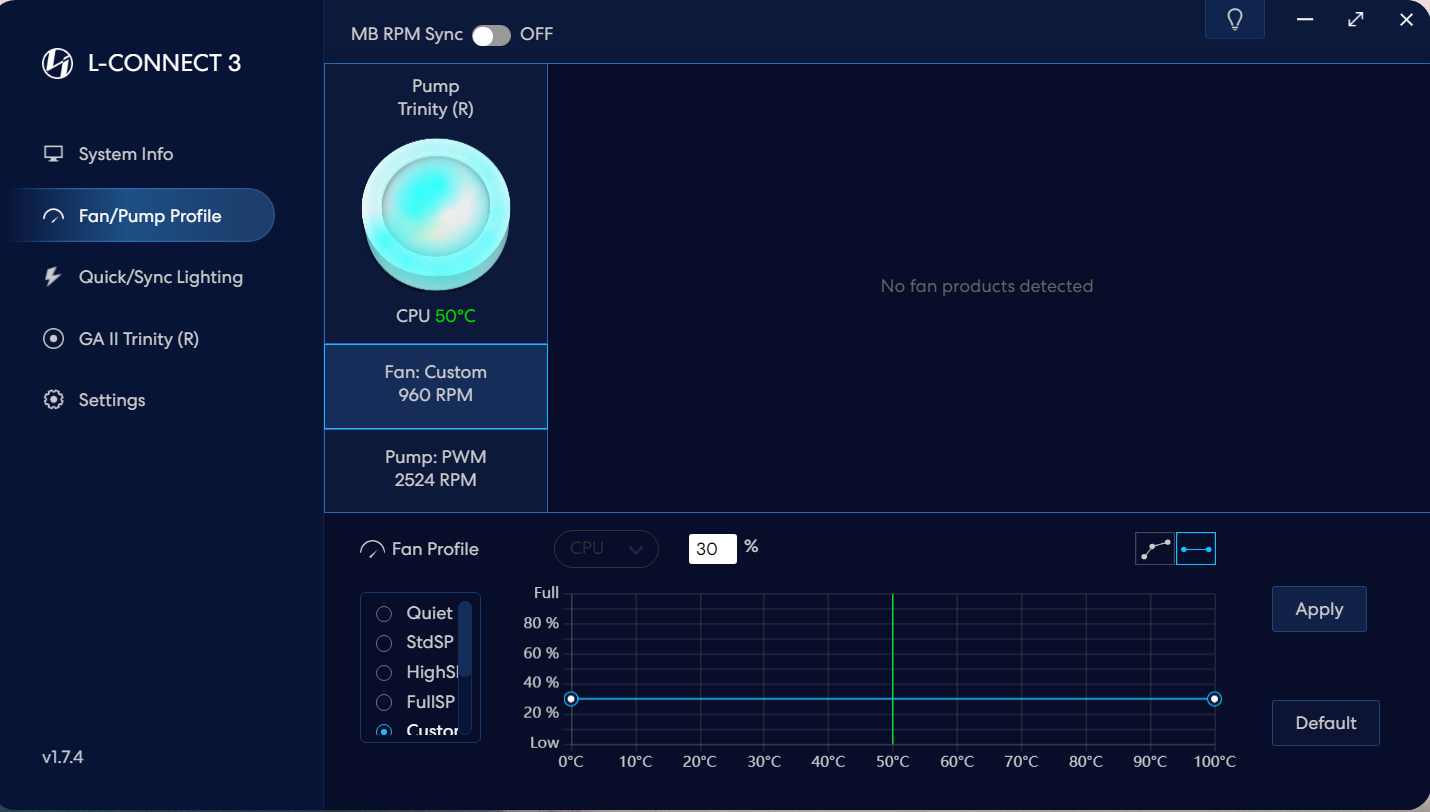The width and height of the screenshot is (1430, 812).
Task: Click the Default button
Action: [1326, 723]
